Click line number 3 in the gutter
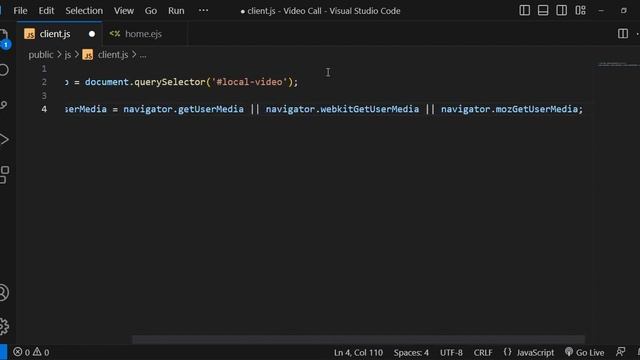Viewport: 640px width, 360px height. tap(44, 96)
